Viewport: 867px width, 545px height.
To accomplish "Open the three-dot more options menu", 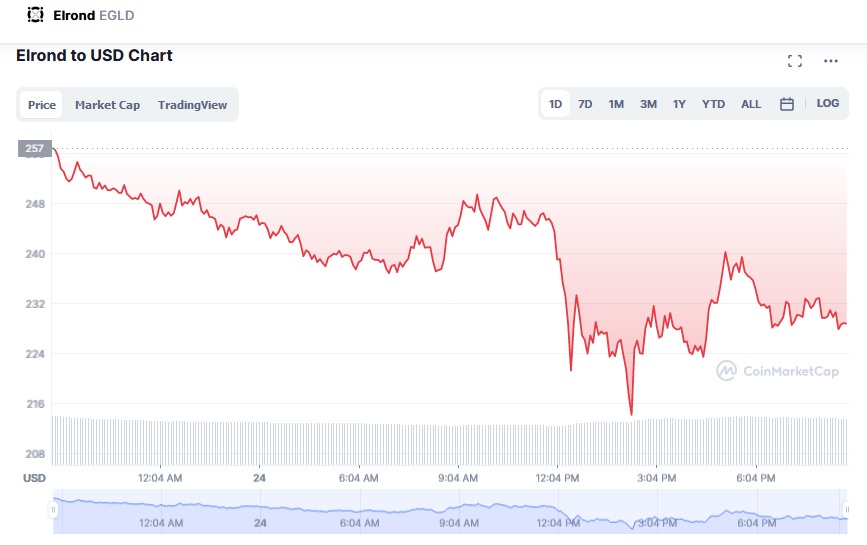I will coord(831,61).
